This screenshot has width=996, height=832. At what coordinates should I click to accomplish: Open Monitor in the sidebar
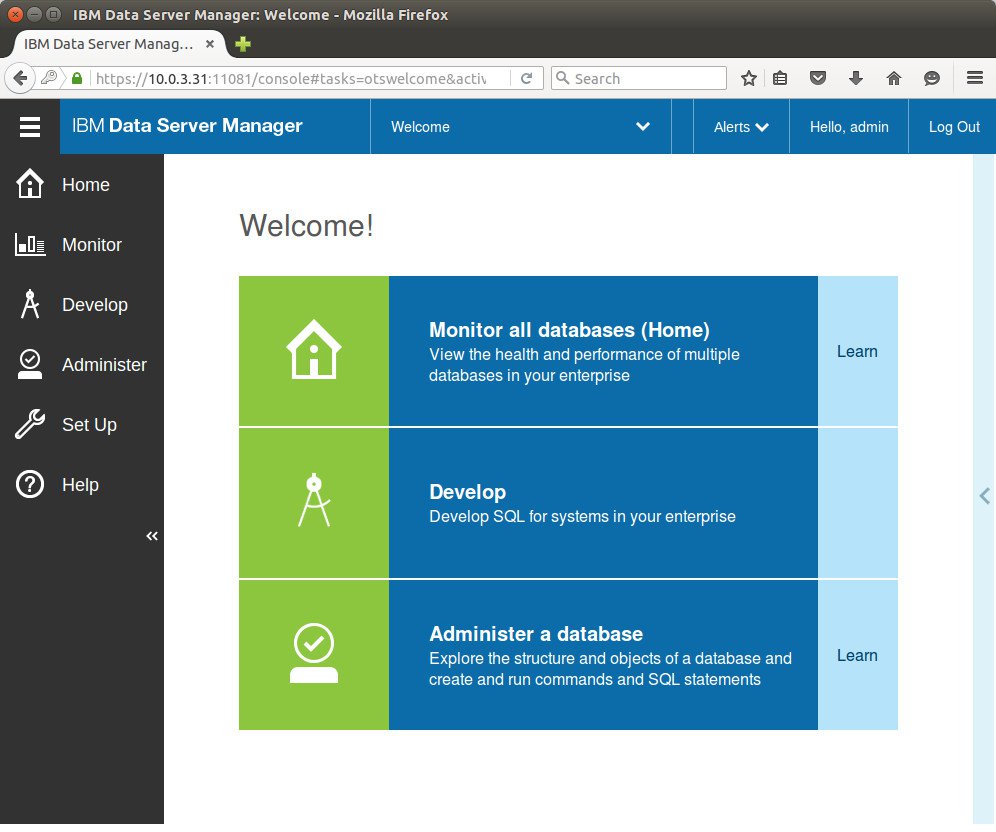click(x=92, y=245)
